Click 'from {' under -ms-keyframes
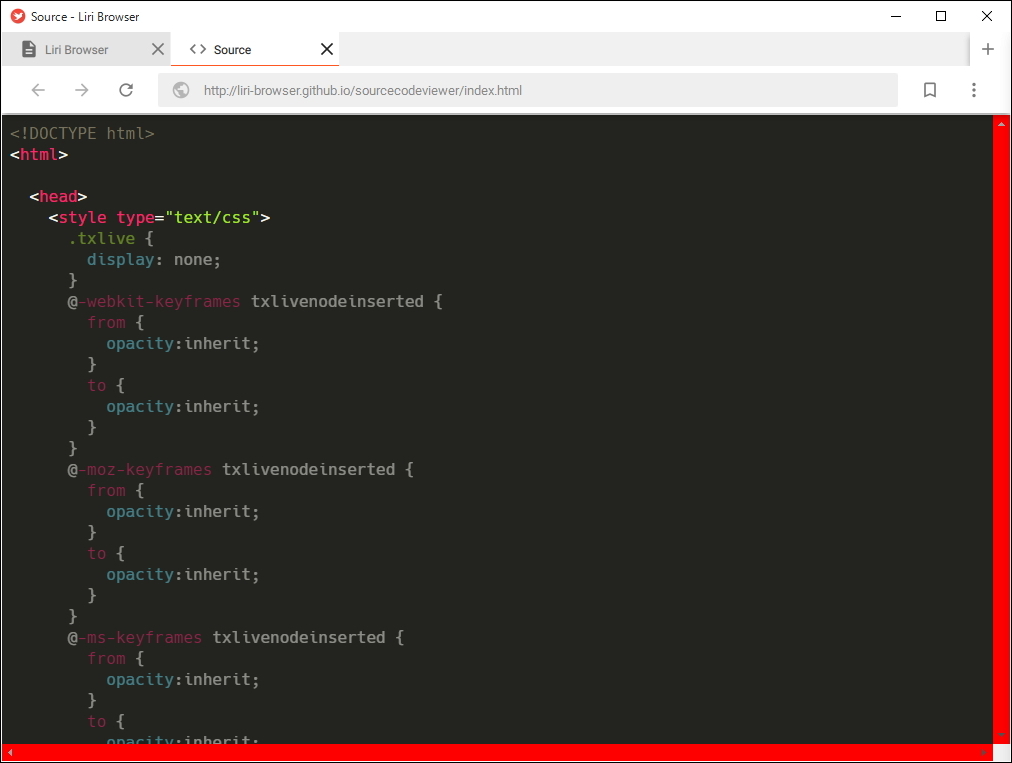 click(116, 658)
